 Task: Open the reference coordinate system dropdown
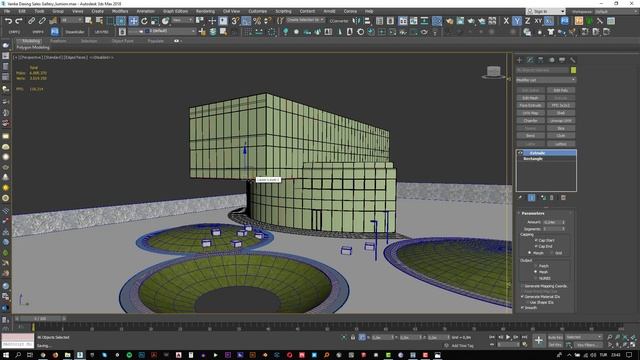click(182, 20)
